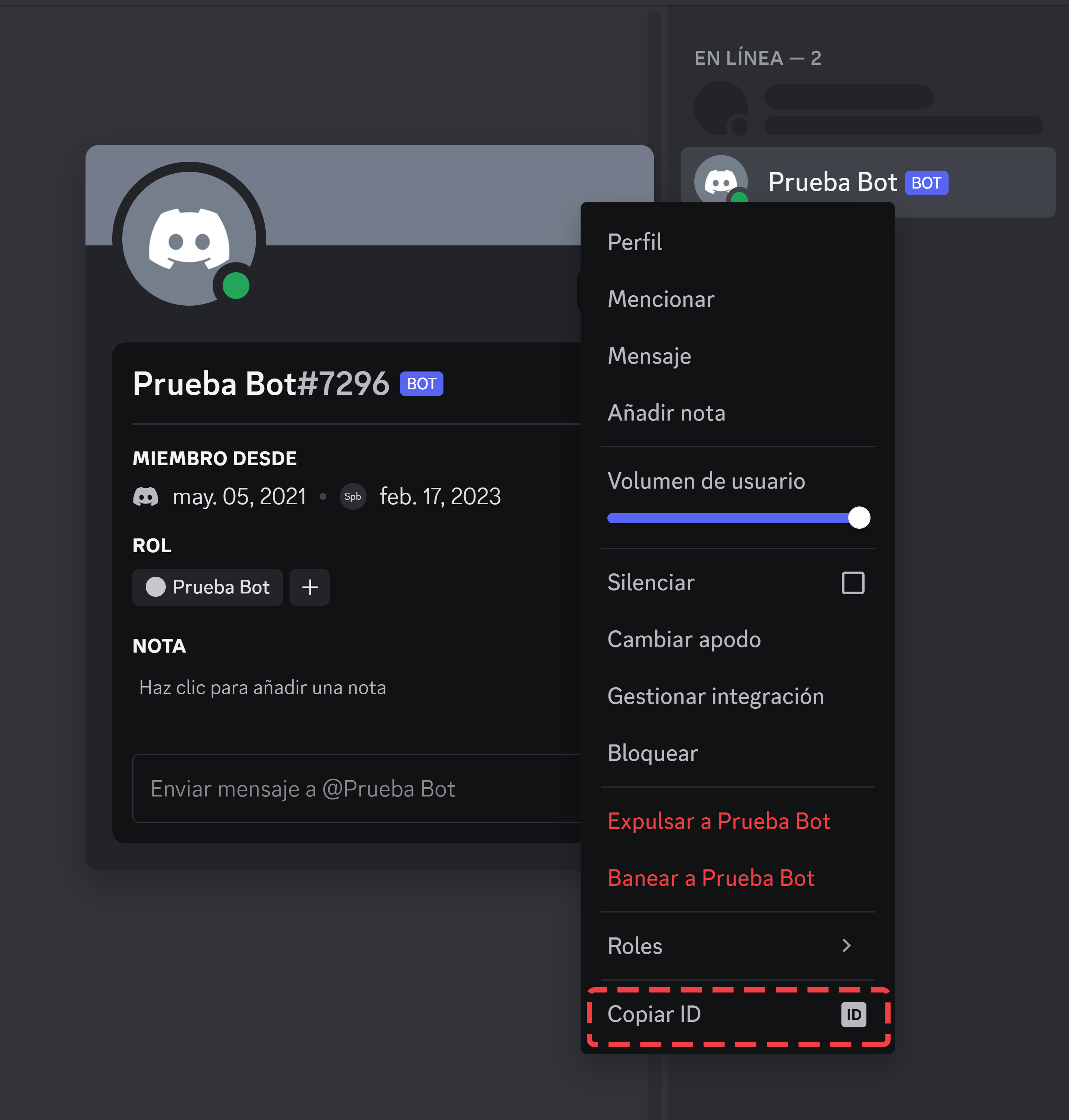Open Gestionar integración option

click(x=737, y=696)
